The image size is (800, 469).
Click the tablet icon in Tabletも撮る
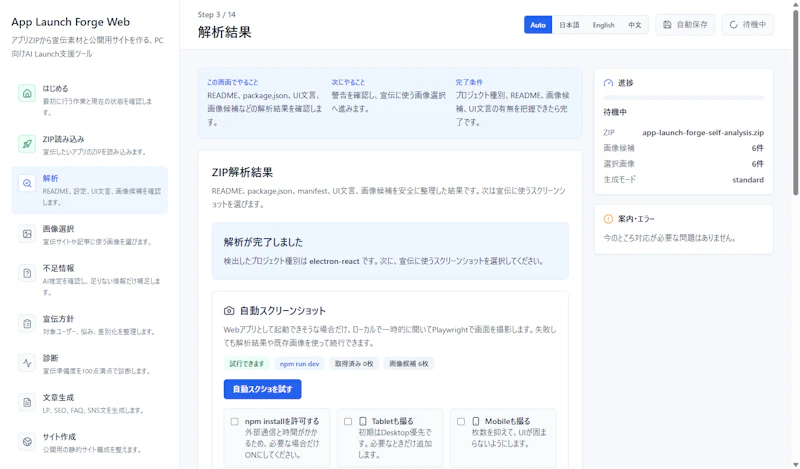coord(363,421)
